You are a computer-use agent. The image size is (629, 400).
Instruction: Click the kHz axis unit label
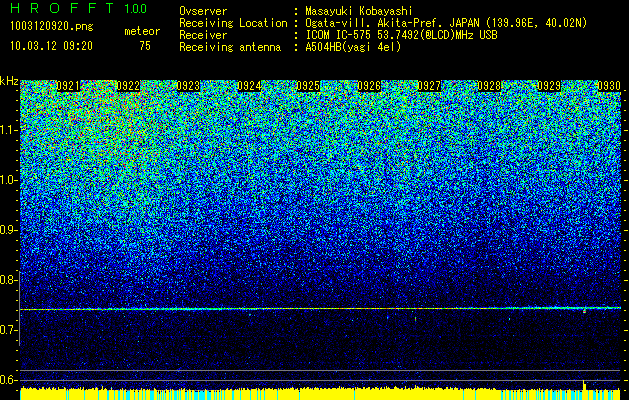pyautogui.click(x=9, y=81)
